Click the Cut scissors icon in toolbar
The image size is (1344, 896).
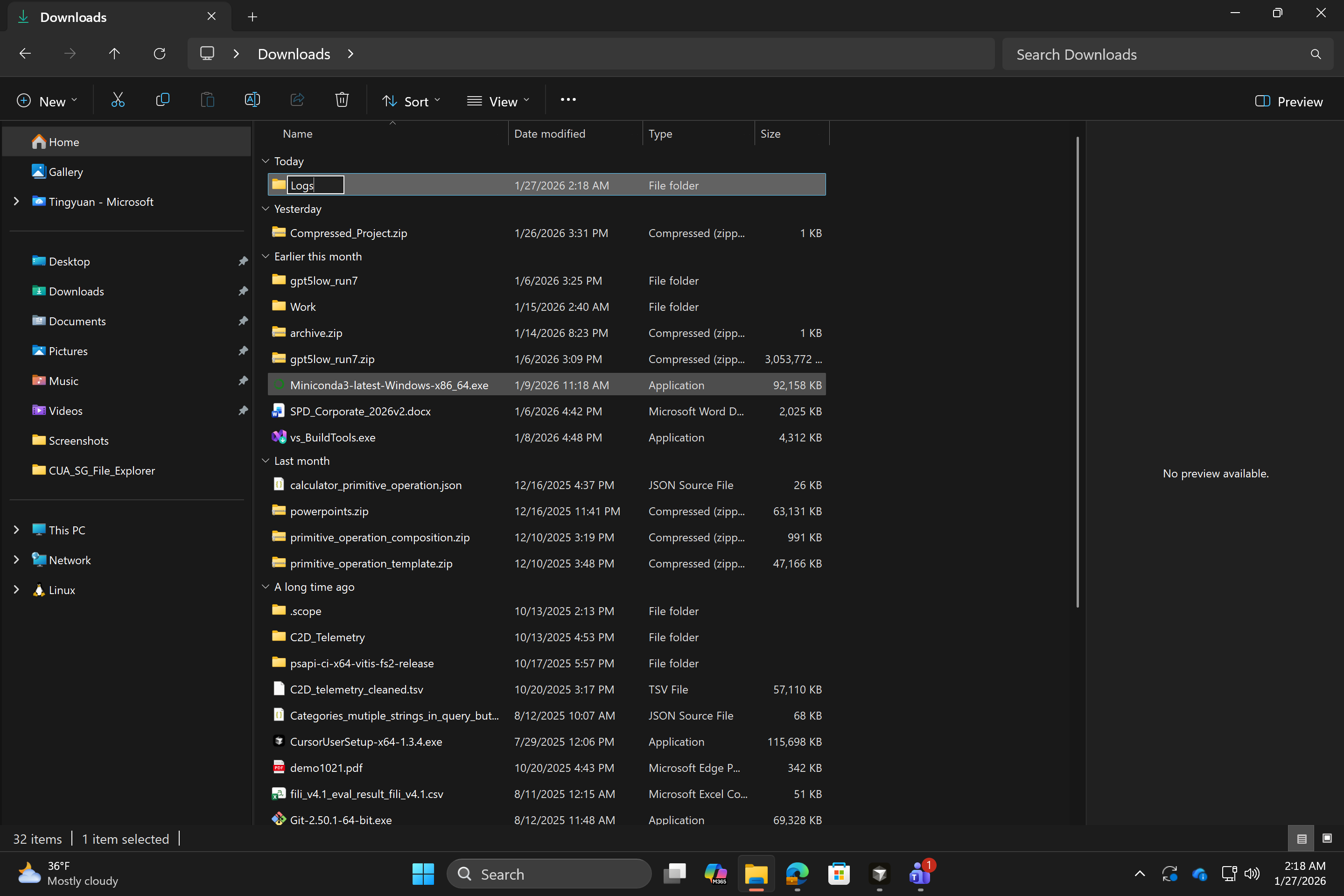(118, 101)
